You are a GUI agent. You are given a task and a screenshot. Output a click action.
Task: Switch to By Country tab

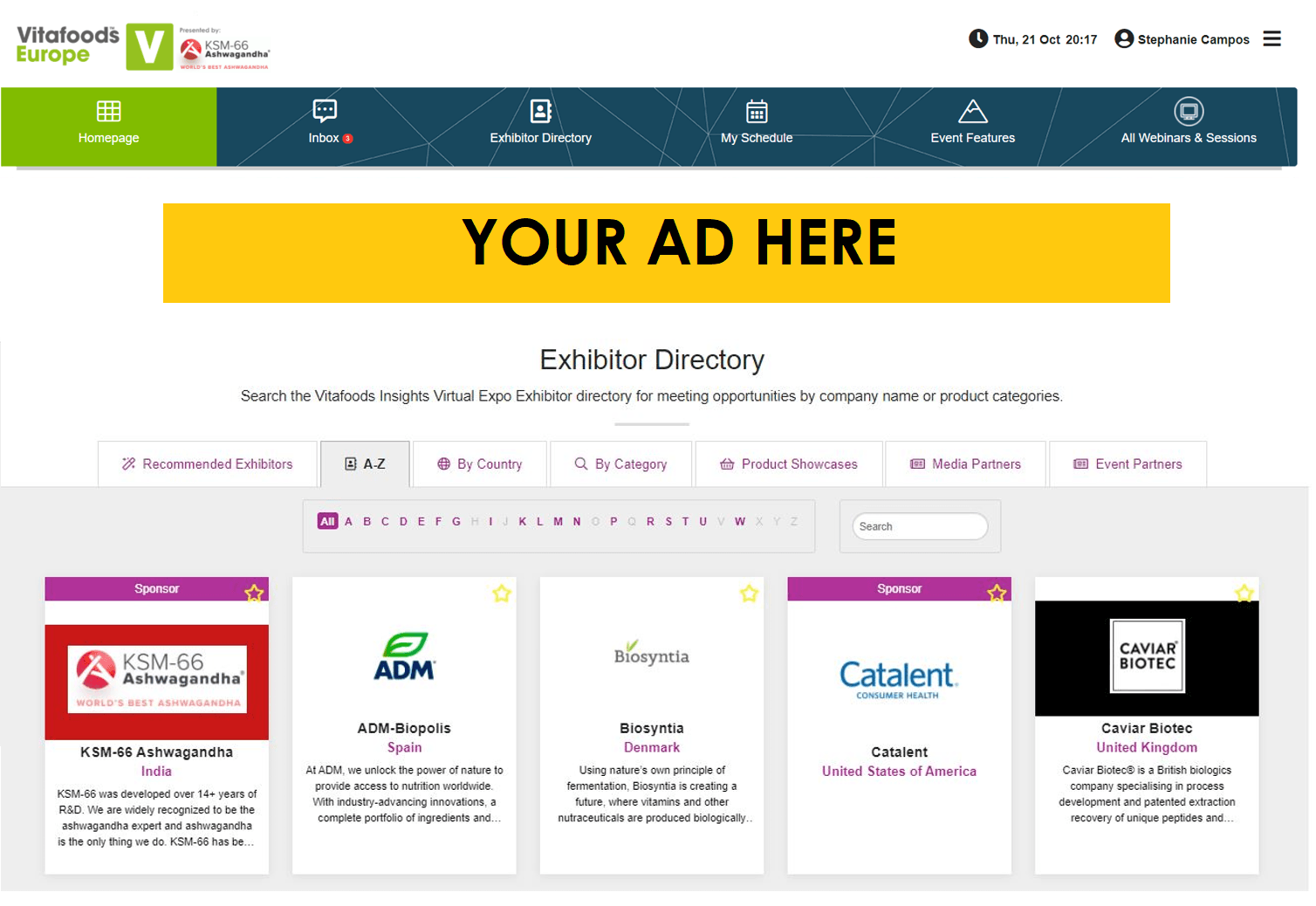480,463
